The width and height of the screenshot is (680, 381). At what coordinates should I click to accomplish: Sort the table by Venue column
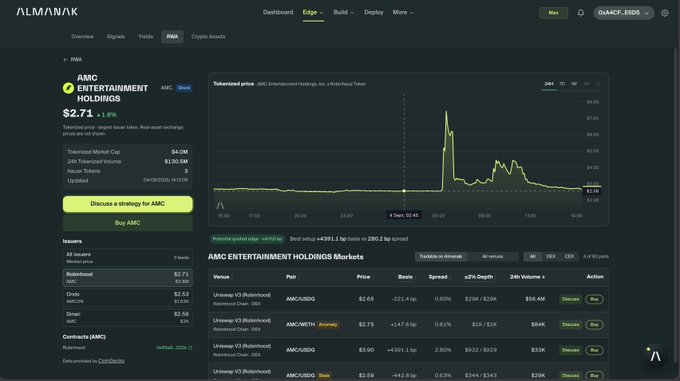coord(222,277)
